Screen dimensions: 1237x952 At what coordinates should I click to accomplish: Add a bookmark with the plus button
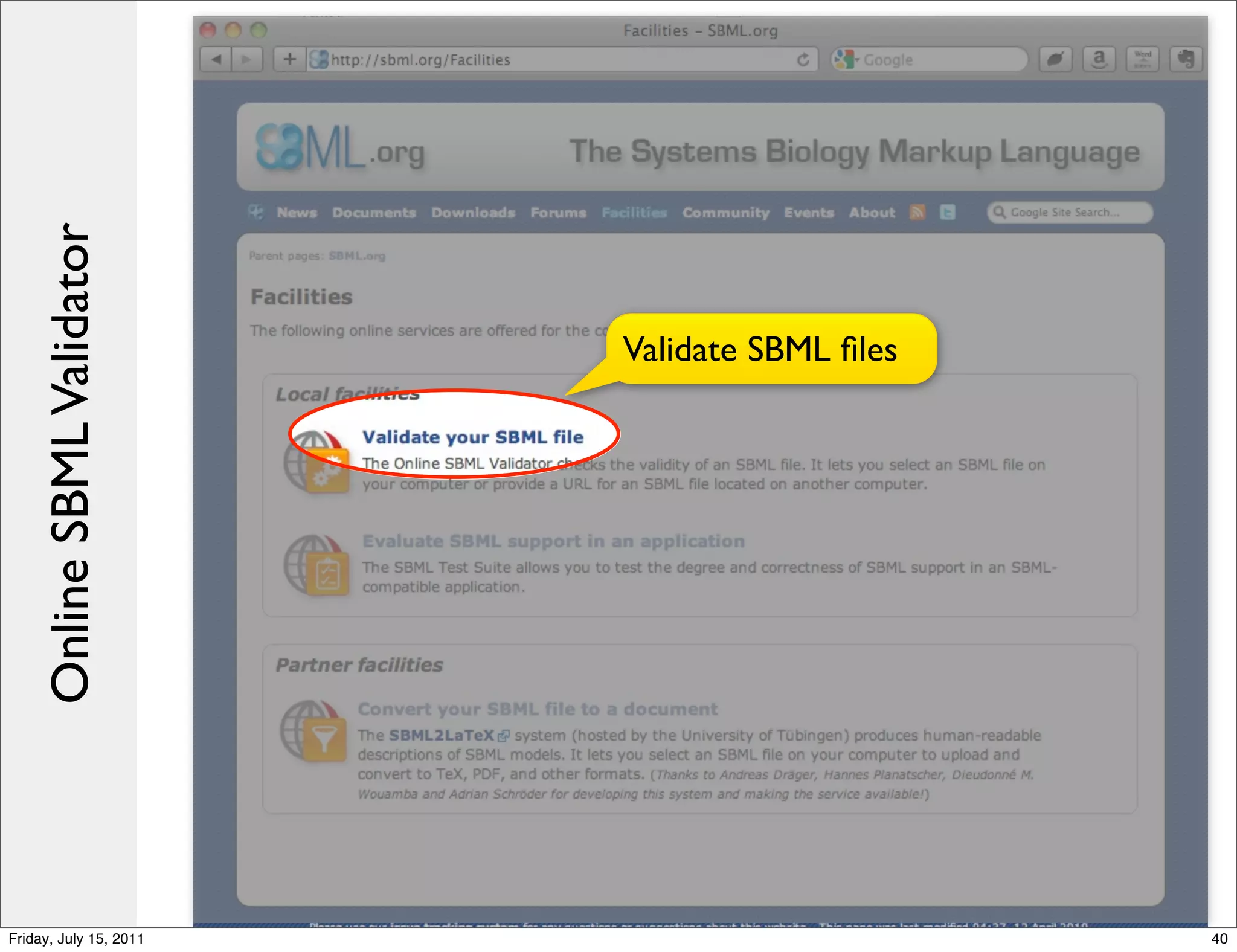290,59
